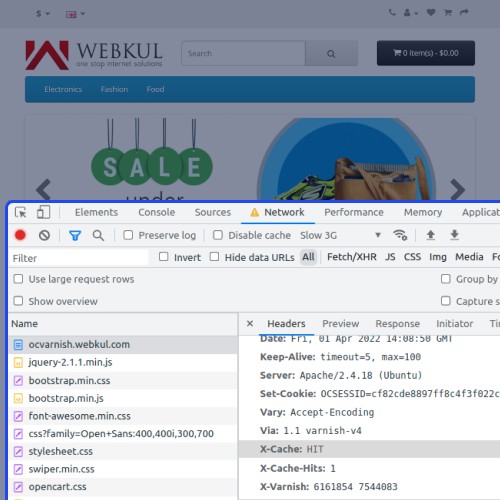Import a HAR file with the upload arrow

(430, 235)
